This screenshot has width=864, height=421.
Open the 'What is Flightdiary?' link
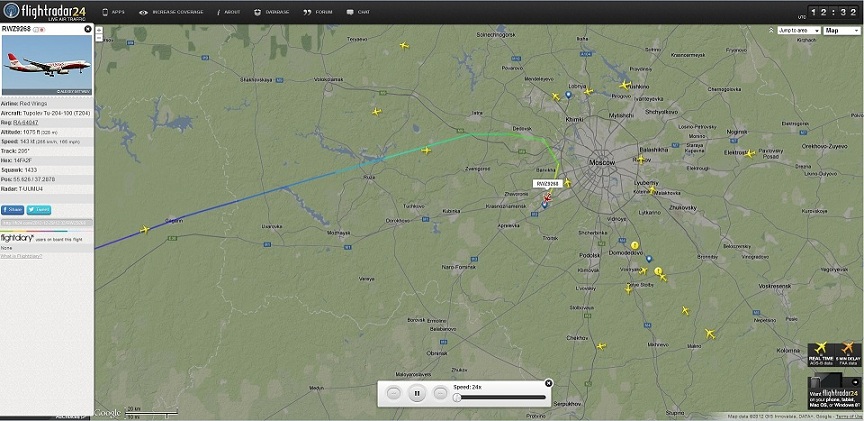coord(21,256)
